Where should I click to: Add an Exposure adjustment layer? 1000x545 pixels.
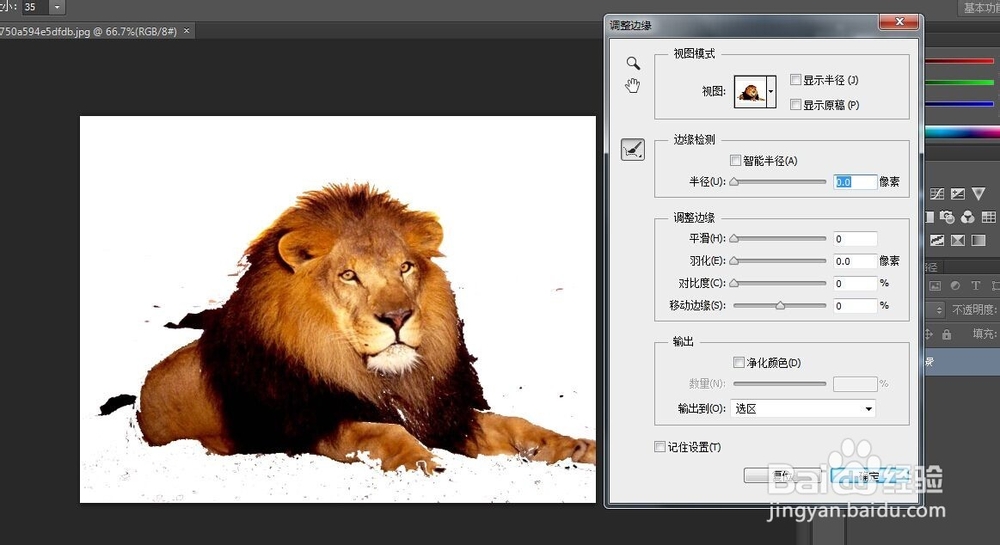958,193
